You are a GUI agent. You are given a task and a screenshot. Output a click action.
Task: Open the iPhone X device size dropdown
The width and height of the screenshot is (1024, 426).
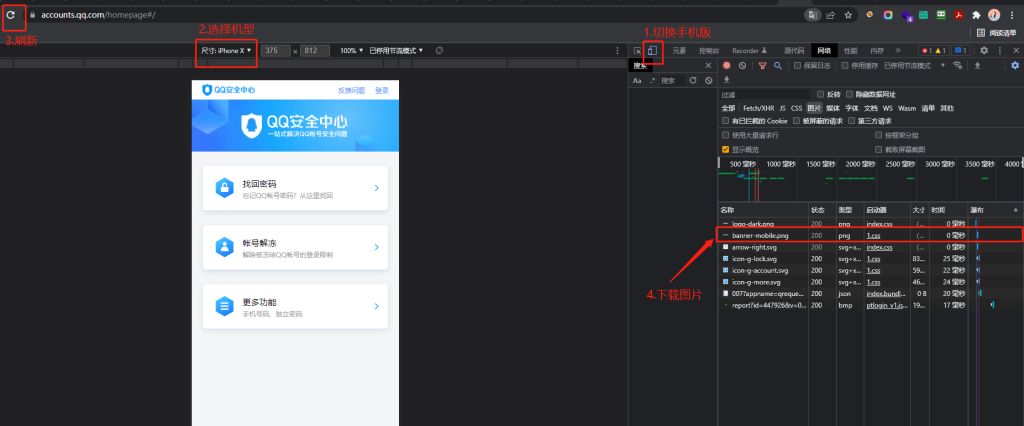[226, 50]
